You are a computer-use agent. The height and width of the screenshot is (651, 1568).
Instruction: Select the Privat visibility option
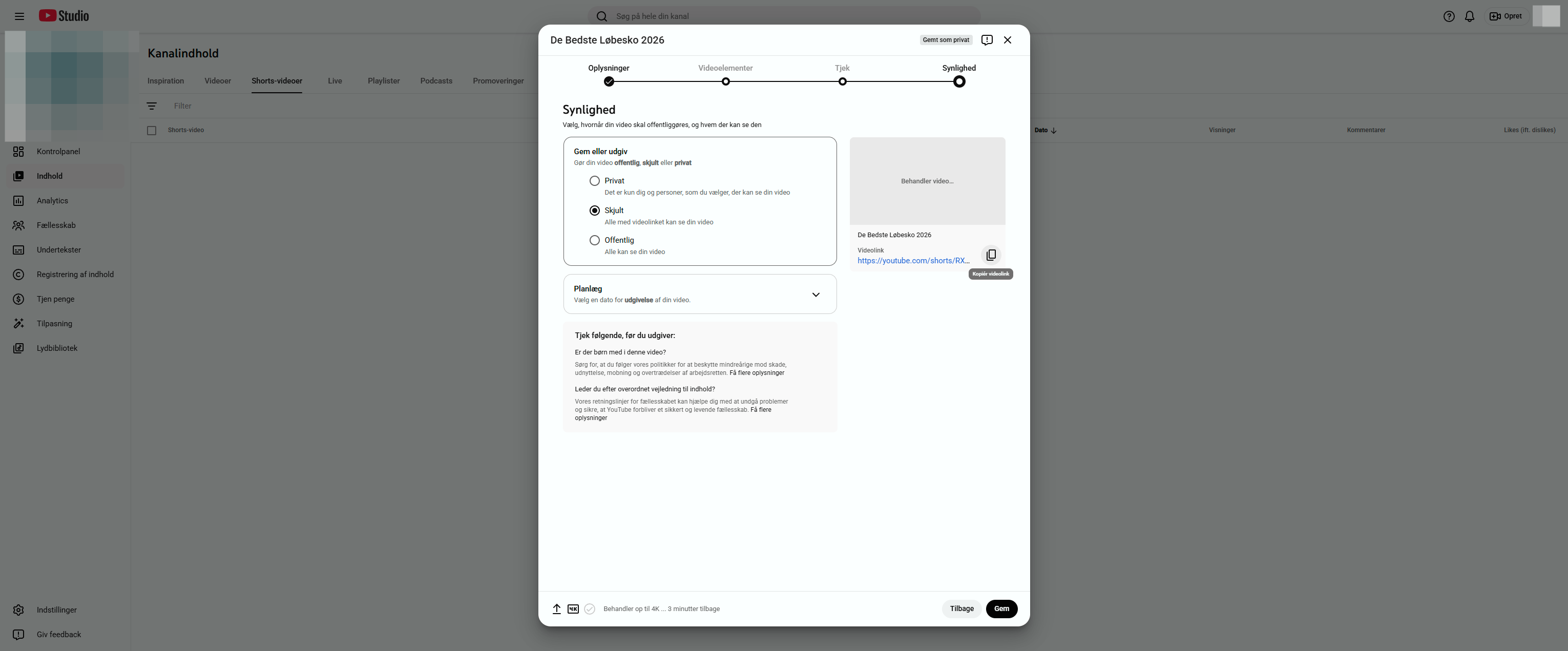click(594, 181)
